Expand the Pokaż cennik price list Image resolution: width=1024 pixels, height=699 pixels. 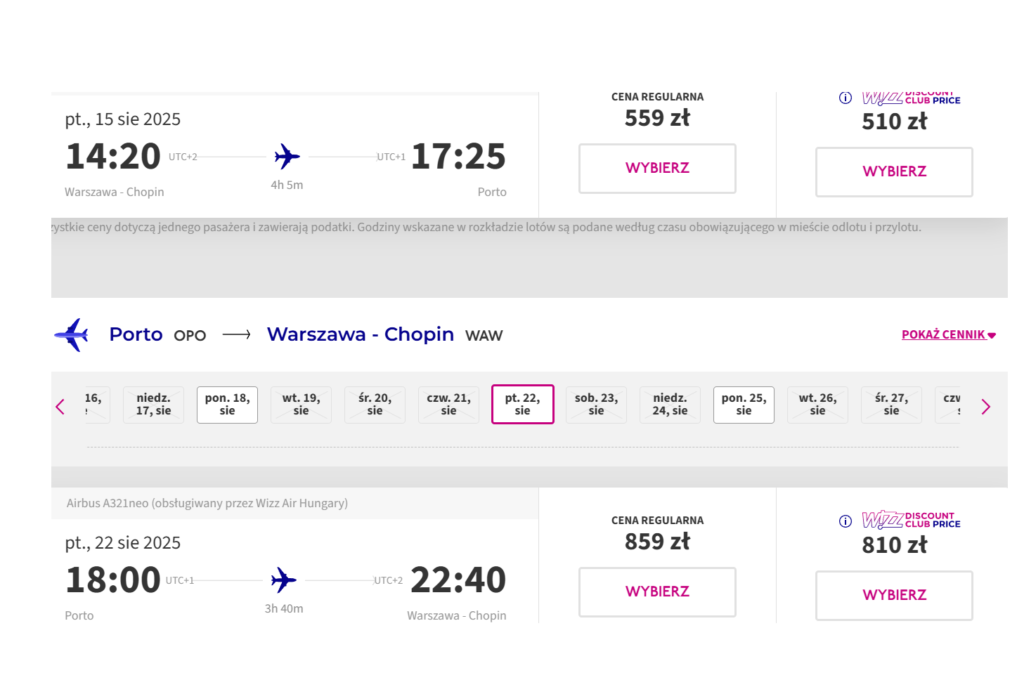[x=949, y=335]
